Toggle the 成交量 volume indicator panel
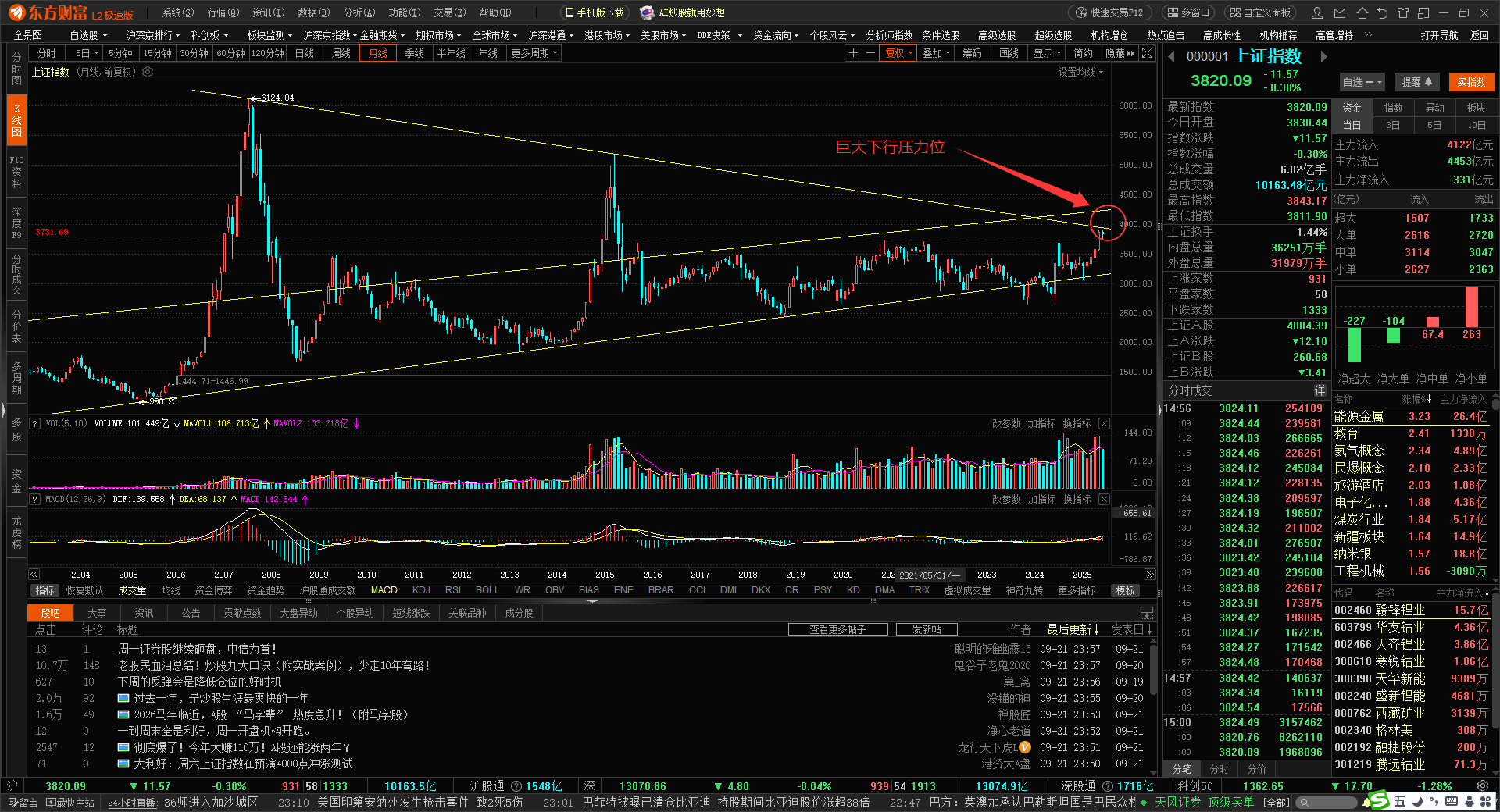Screen dimensions: 1500x812 click(x=132, y=590)
